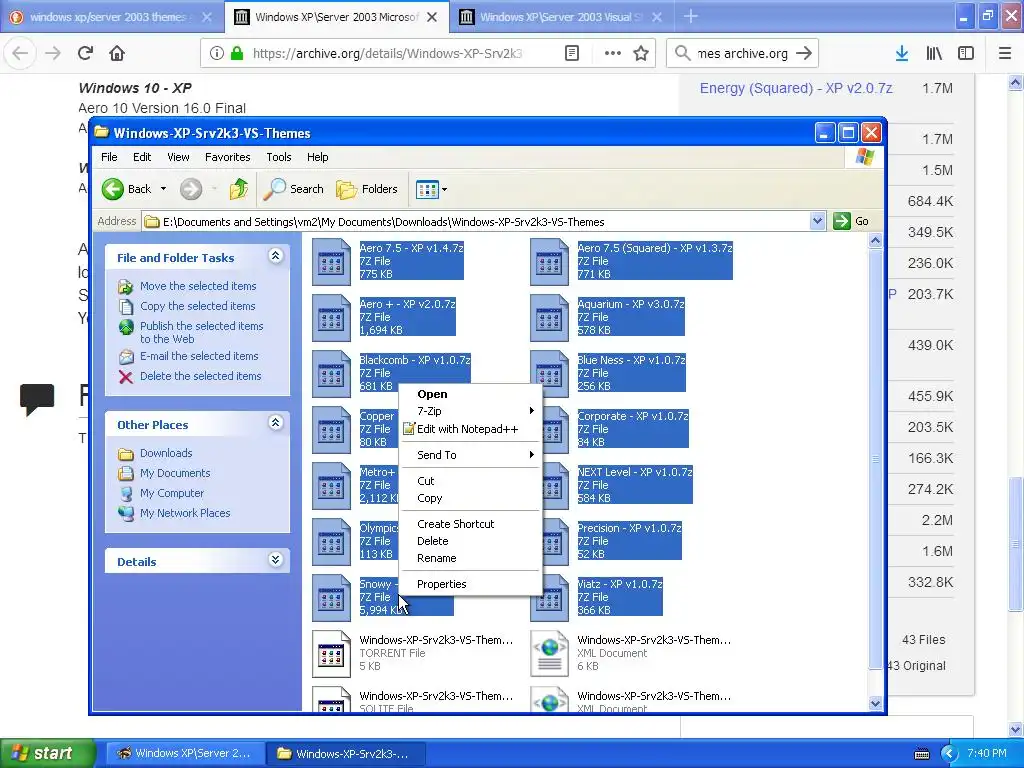
Task: Select the TORRENT file icon
Action: click(x=331, y=654)
